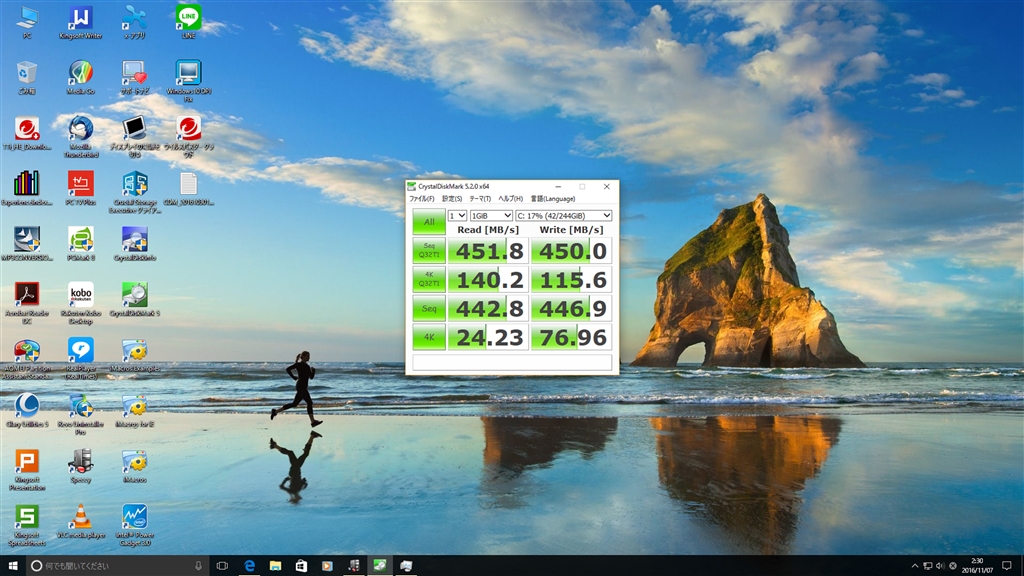1024x576 pixels.
Task: Select the iMacros Examples desktop icon
Action: 135,355
